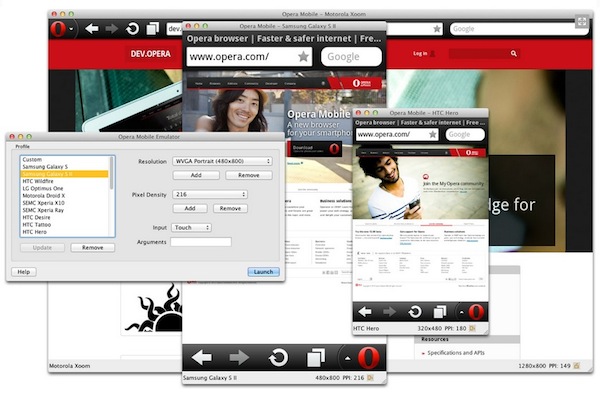This screenshot has width=600, height=393.
Task: Open the Pixel Density dropdown showing 216
Action: tap(210, 194)
